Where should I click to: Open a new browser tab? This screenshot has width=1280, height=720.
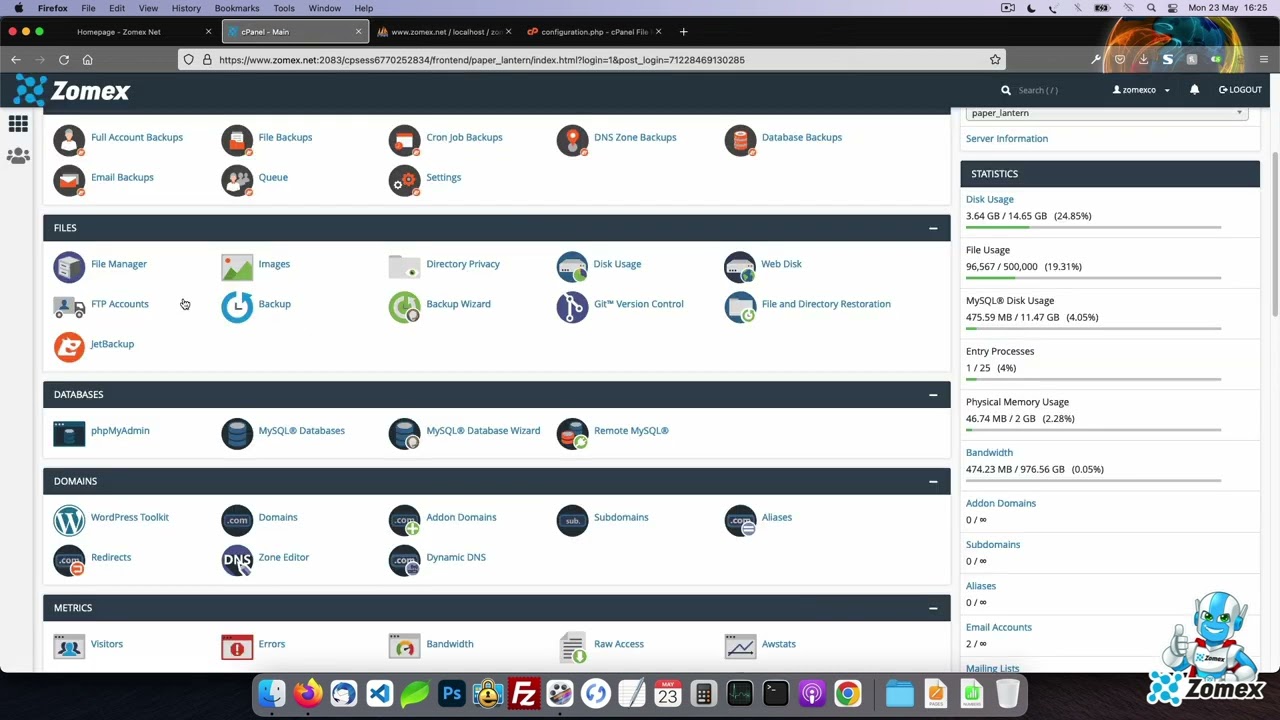point(684,31)
